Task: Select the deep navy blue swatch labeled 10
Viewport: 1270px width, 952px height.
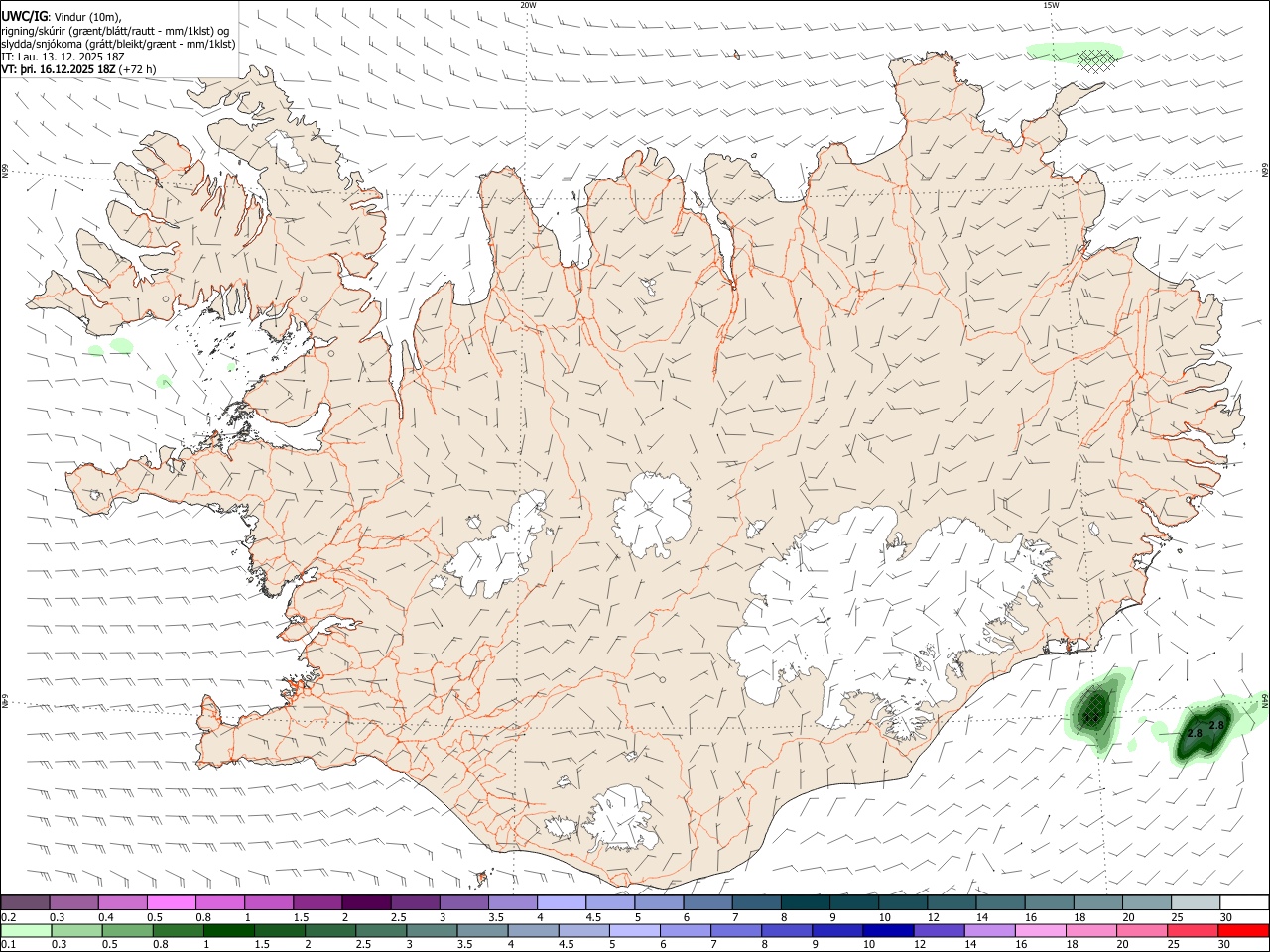Action: pos(887,930)
